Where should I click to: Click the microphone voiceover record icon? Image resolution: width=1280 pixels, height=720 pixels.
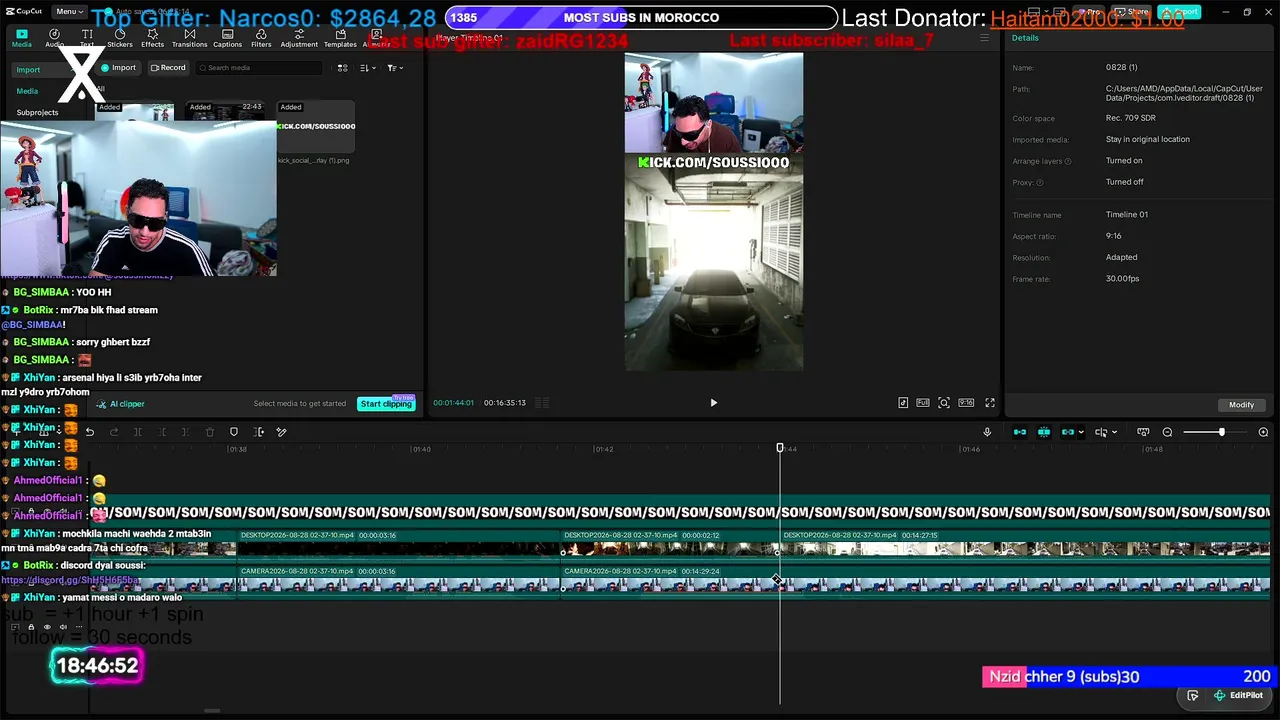pos(987,432)
